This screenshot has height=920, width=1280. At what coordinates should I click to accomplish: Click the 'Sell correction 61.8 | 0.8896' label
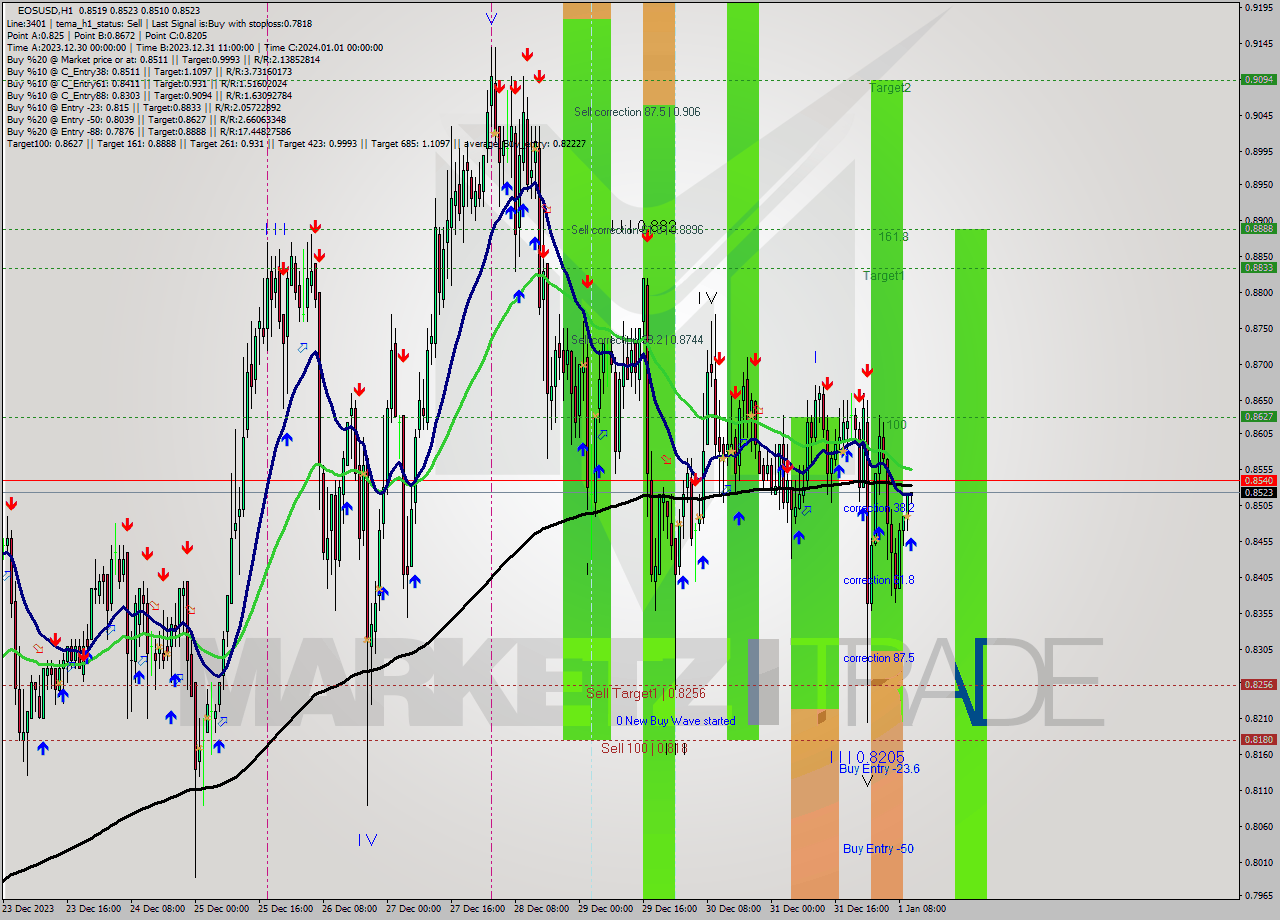tap(637, 230)
